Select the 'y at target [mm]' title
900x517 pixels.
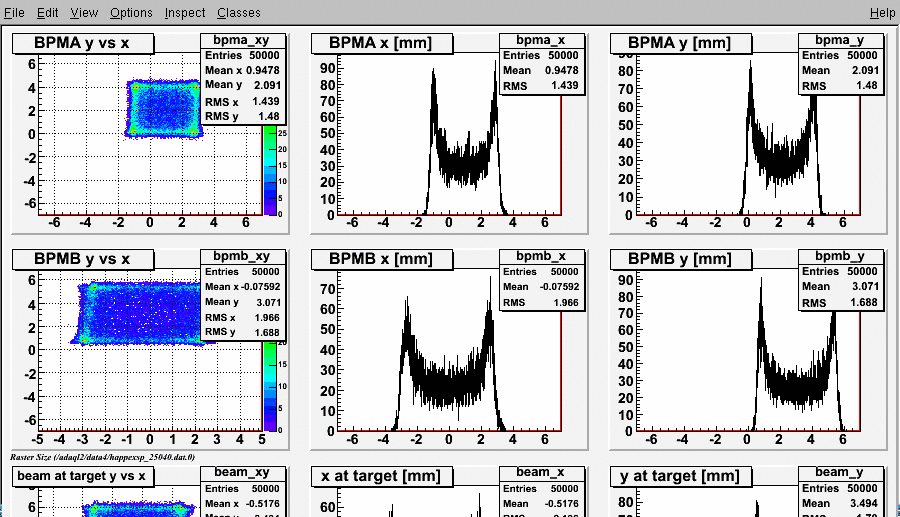pyautogui.click(x=681, y=476)
